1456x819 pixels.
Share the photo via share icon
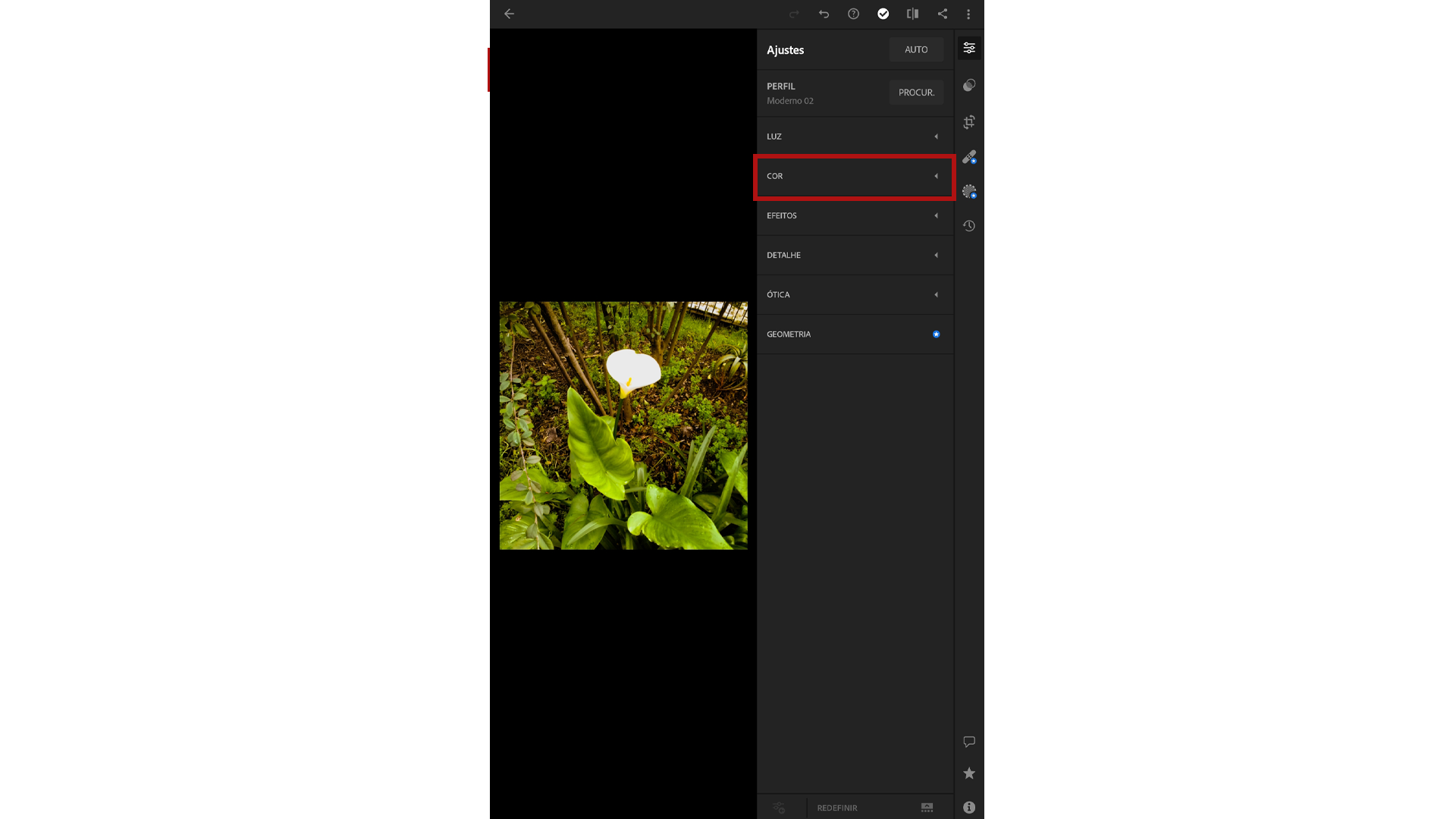coord(942,14)
